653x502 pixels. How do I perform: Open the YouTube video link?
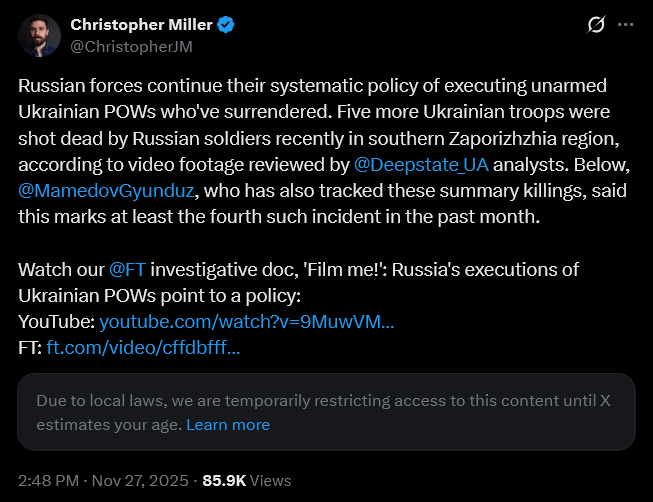(246, 322)
